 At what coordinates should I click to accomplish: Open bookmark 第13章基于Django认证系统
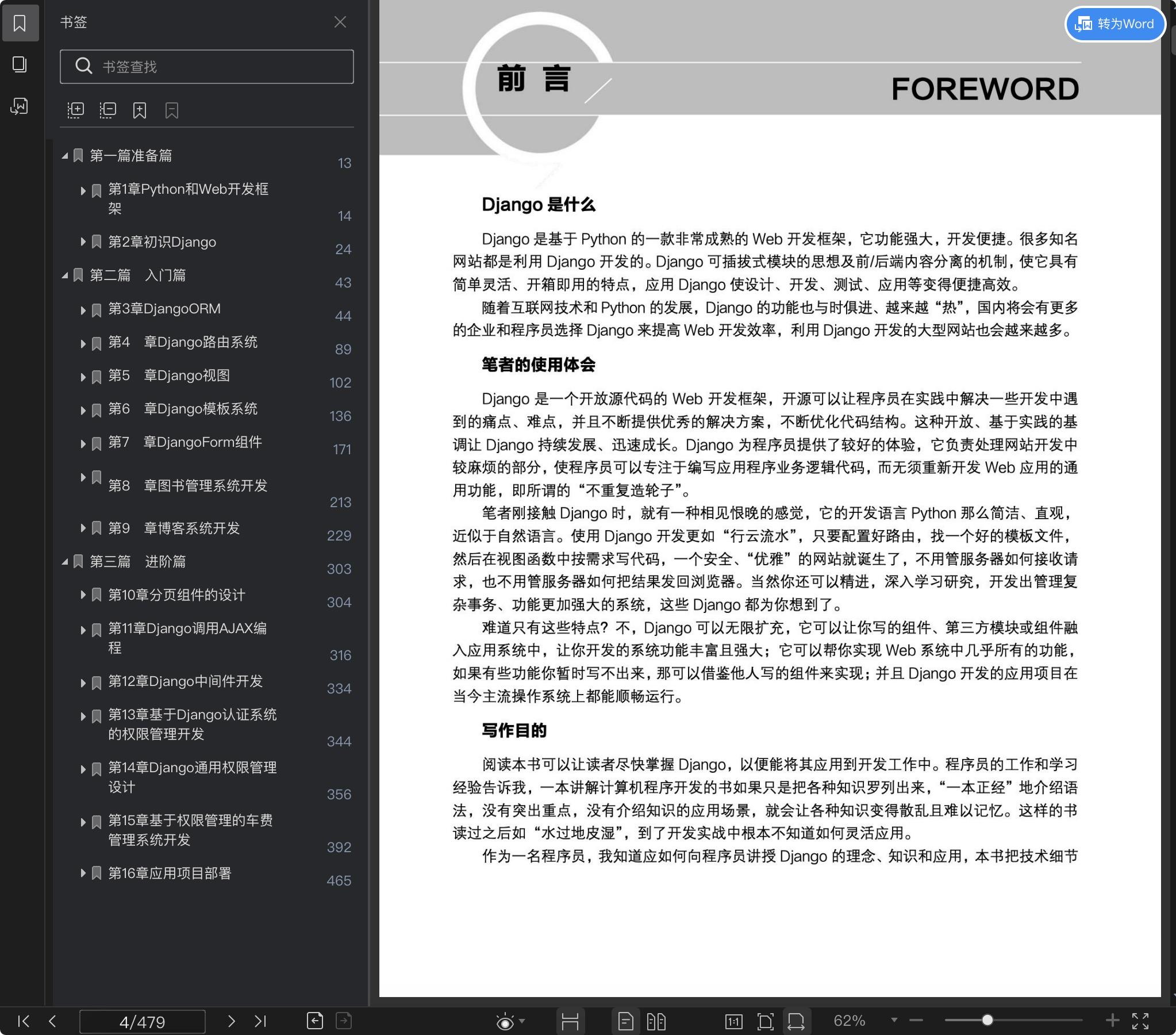pyautogui.click(x=193, y=724)
